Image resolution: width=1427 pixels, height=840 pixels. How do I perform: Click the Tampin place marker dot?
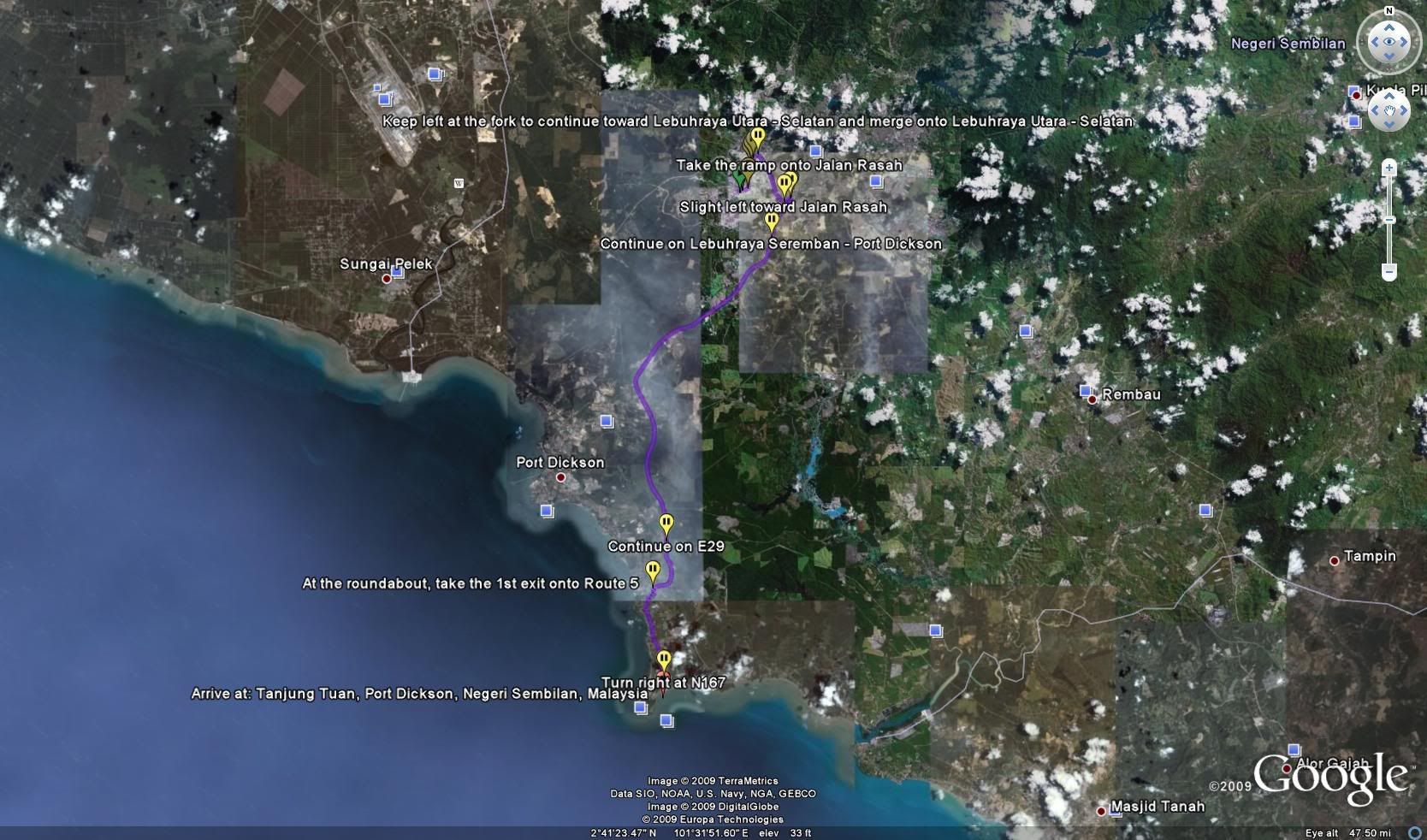[1334, 561]
